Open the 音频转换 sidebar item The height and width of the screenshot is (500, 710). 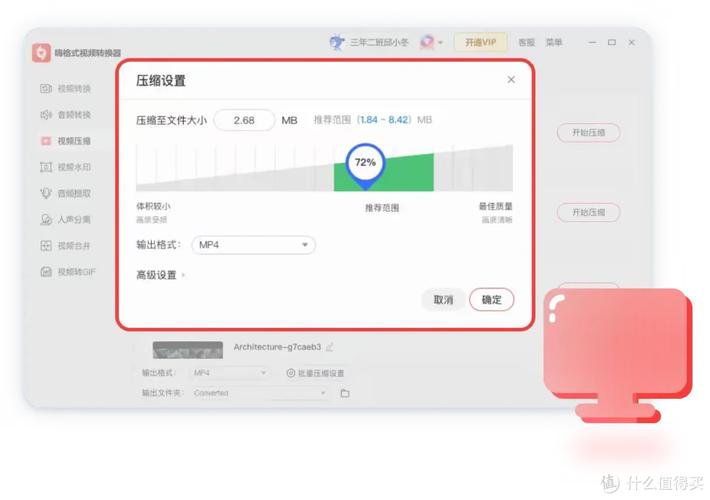(x=65, y=115)
